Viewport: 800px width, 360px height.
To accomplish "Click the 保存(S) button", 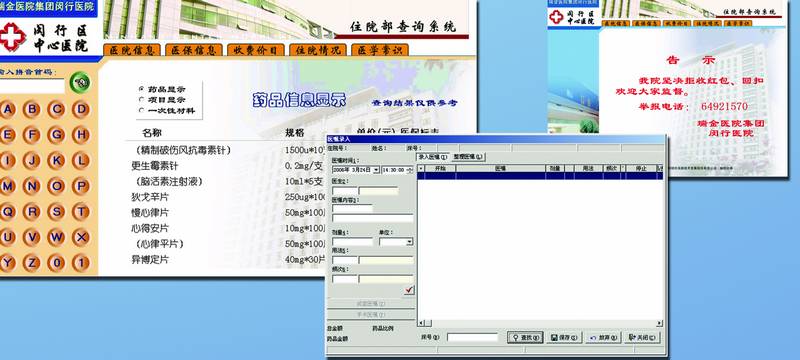I will (x=564, y=338).
